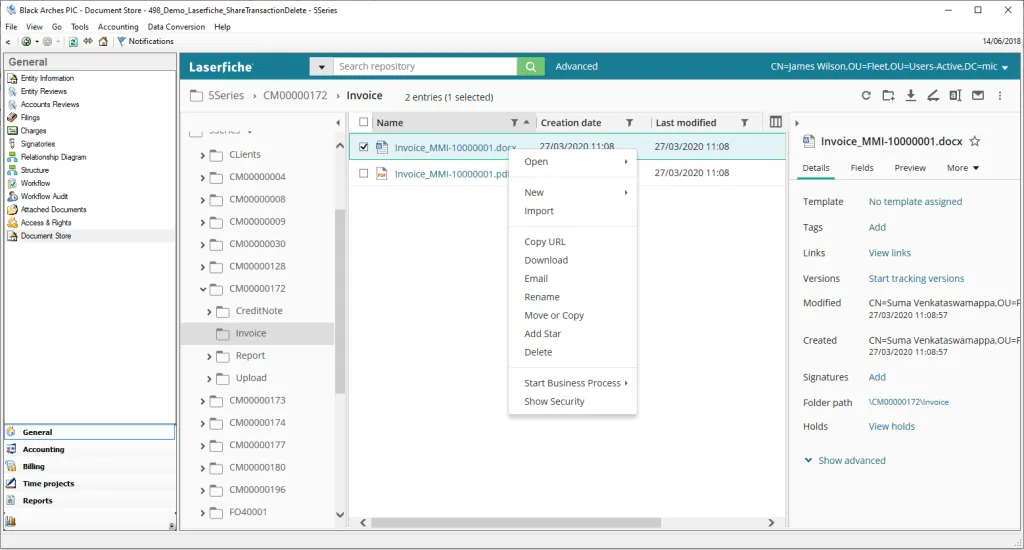Screen dimensions: 1024x550
Task: Collapse the details pane arrow
Action: click(x=796, y=123)
